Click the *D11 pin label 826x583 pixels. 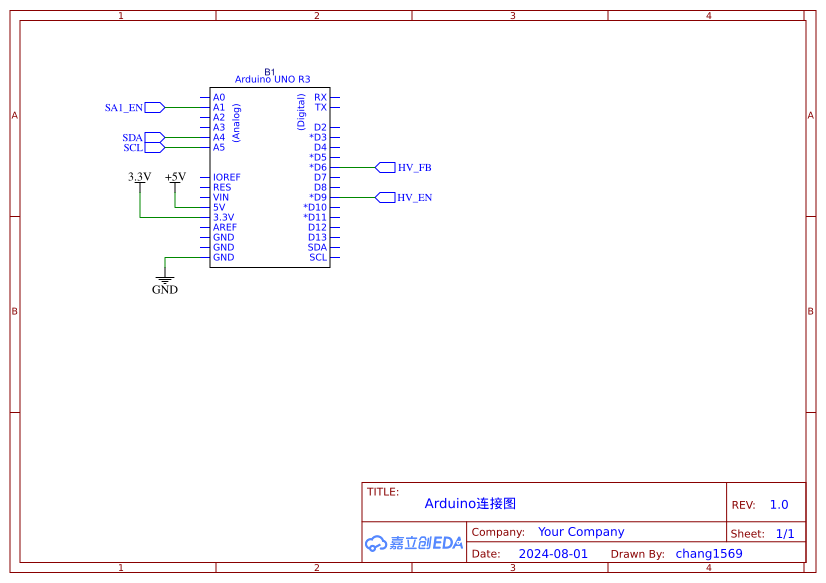pos(315,218)
